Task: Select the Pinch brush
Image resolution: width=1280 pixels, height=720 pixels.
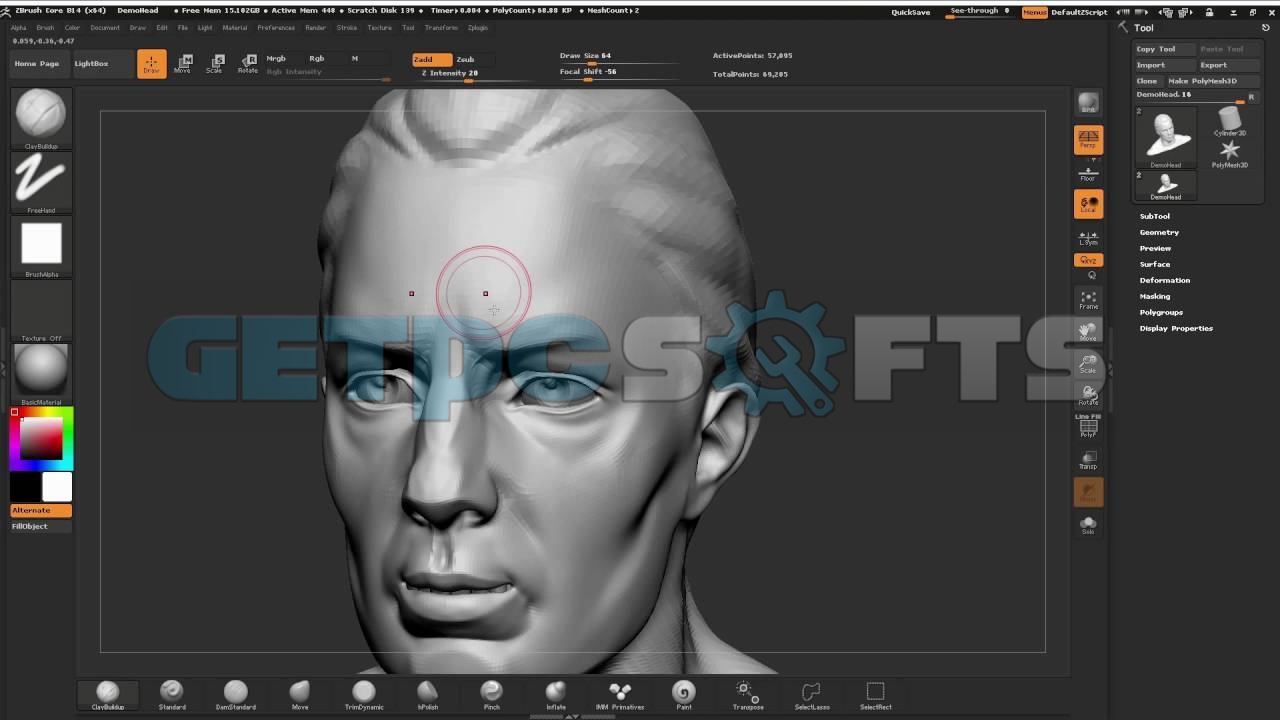Action: coord(492,694)
